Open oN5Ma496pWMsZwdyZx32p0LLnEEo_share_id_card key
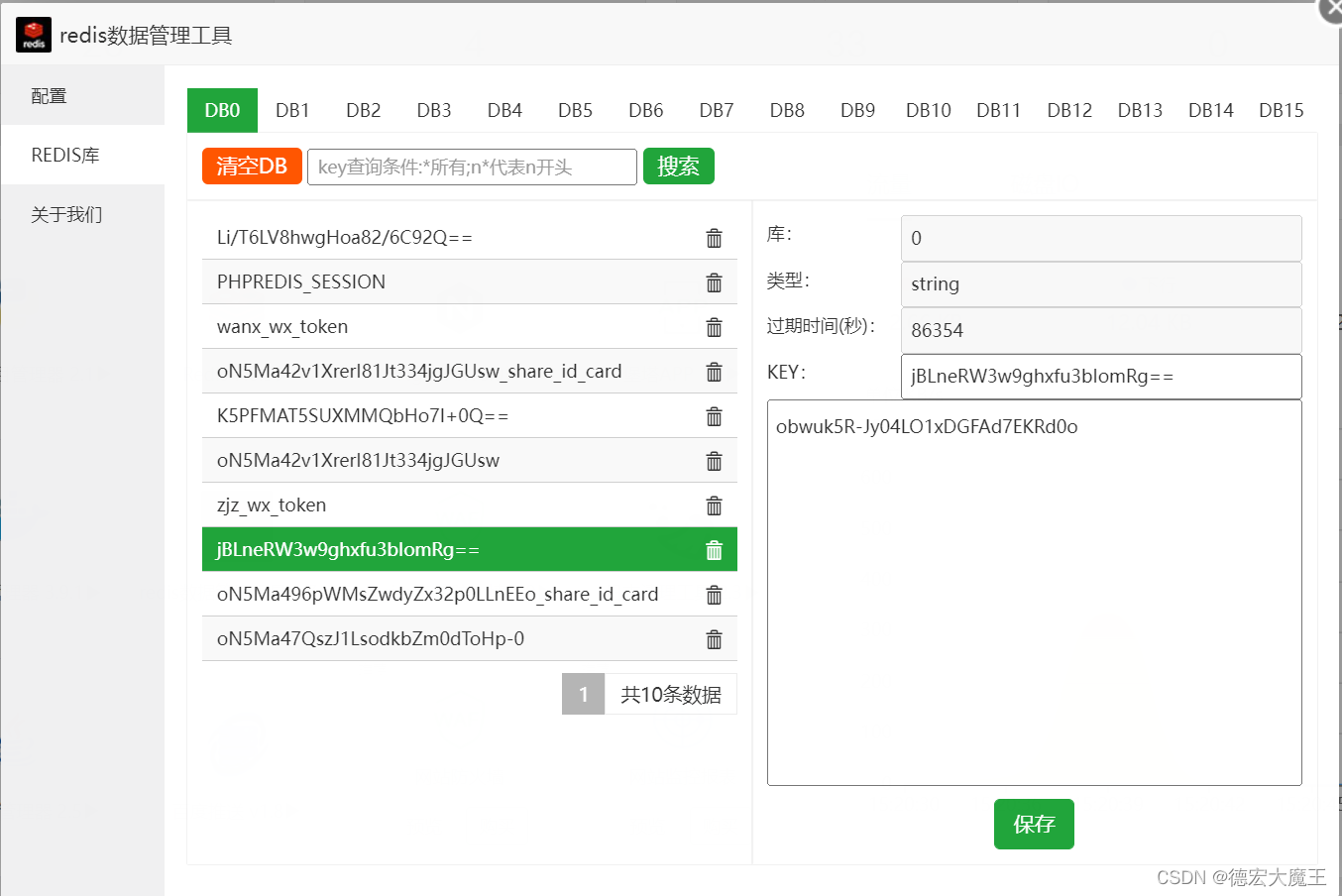The image size is (1342, 896). (470, 595)
